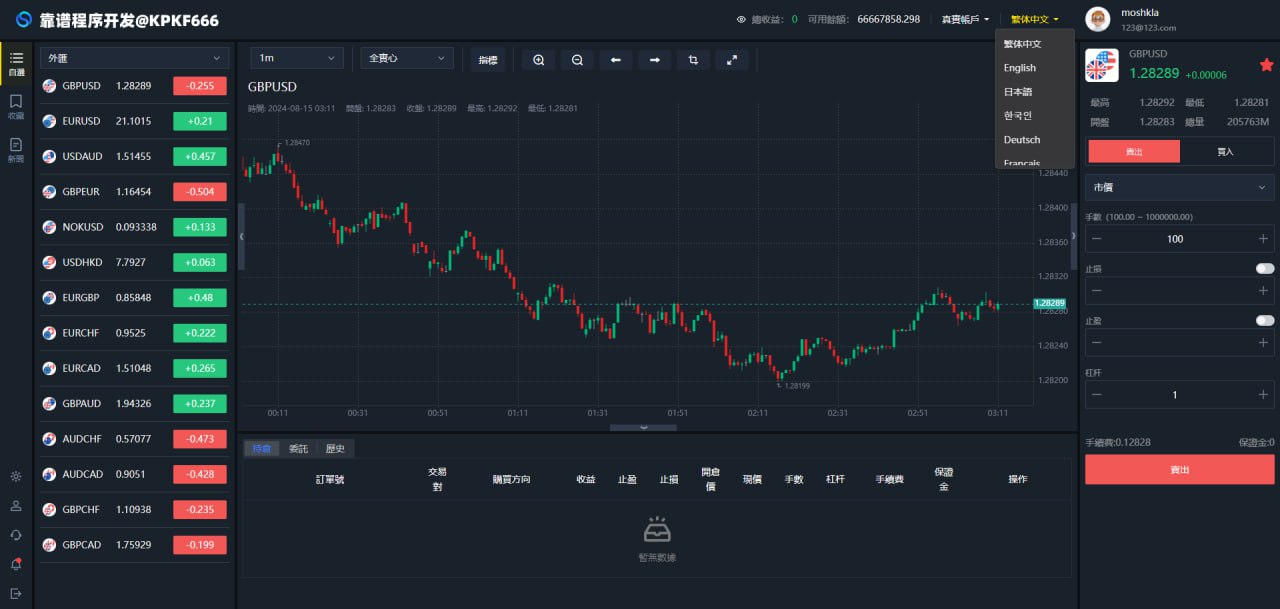Open the 1m timeframe dropdown

pos(296,59)
